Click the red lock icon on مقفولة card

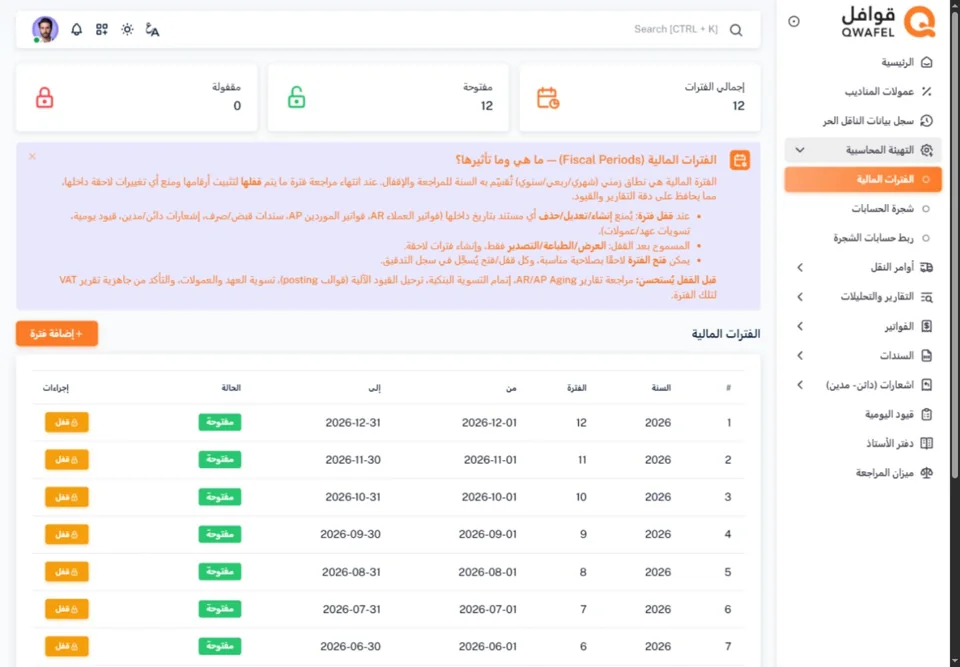pos(44,98)
